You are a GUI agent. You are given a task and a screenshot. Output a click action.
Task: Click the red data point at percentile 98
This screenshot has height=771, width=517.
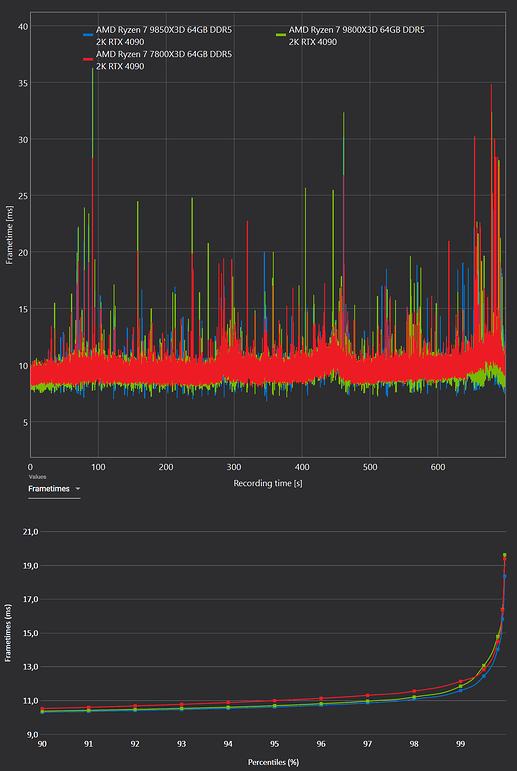click(x=414, y=691)
